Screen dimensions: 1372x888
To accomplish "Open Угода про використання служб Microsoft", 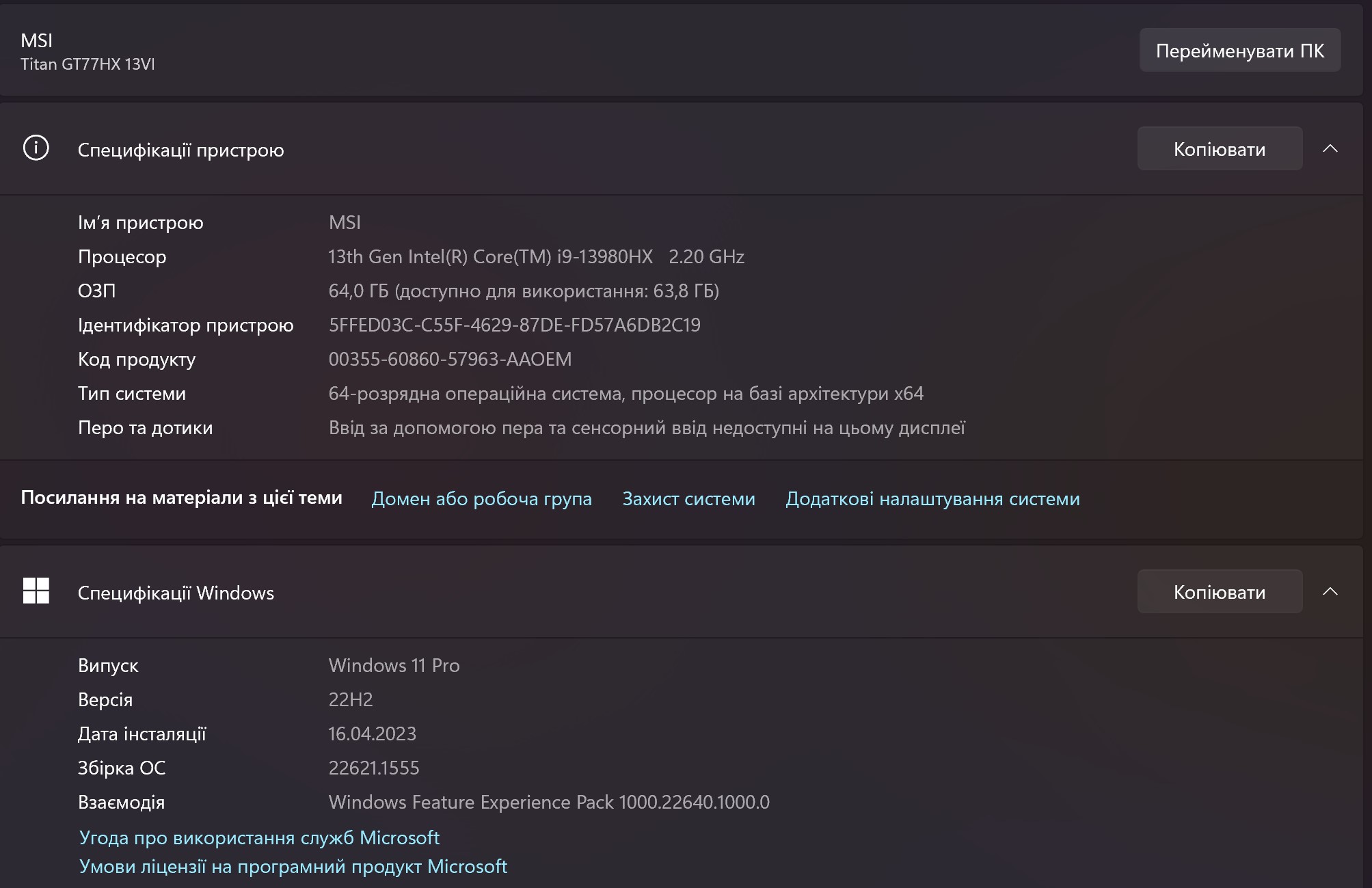I will pos(259,837).
